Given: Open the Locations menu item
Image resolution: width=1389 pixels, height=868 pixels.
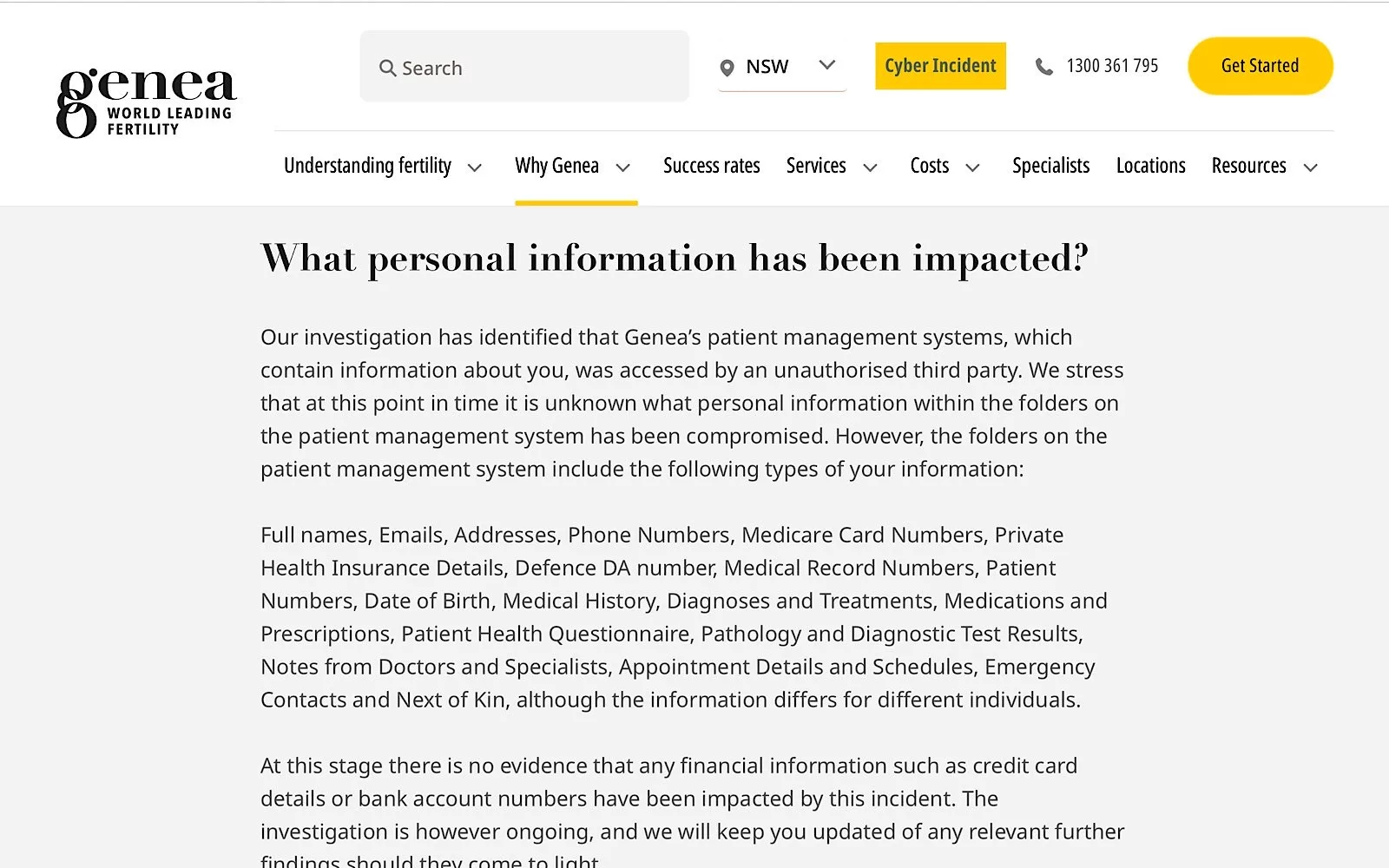Looking at the screenshot, I should [x=1150, y=165].
